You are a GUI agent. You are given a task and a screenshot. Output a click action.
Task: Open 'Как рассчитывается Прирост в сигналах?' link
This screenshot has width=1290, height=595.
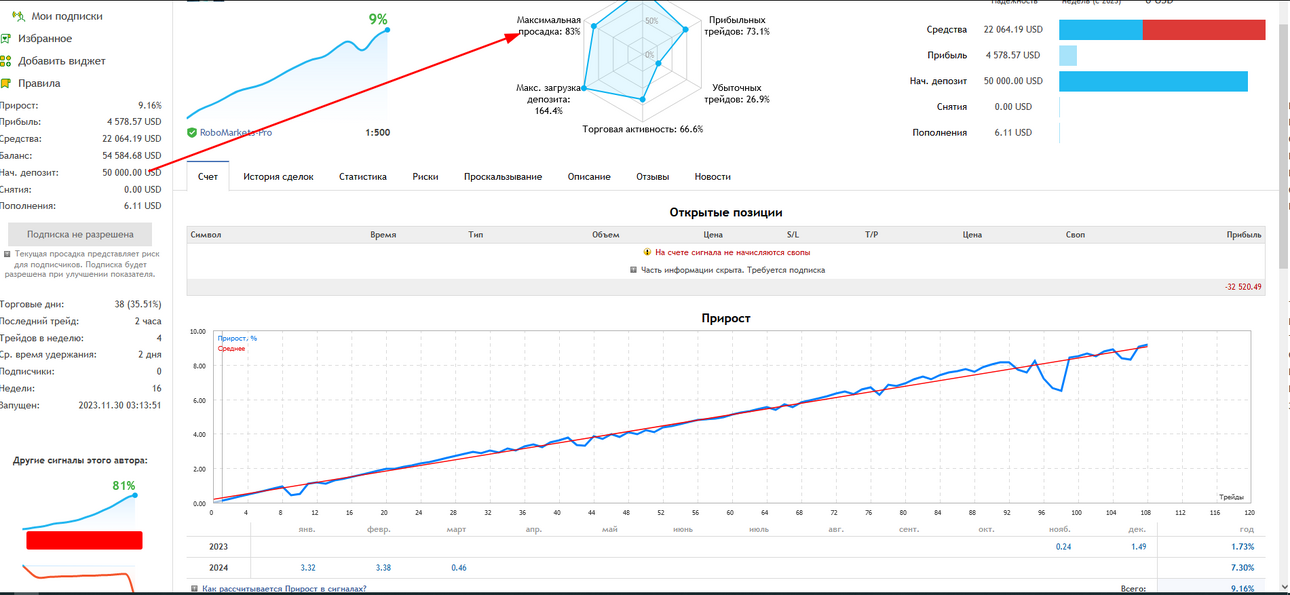click(284, 589)
